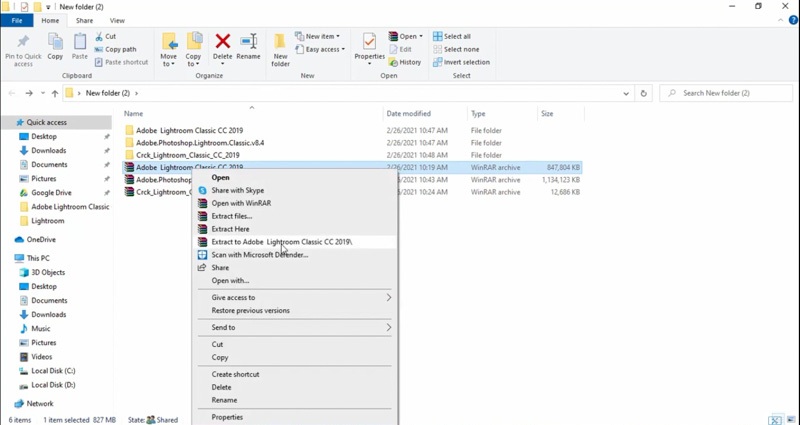The width and height of the screenshot is (800, 425).
Task: Click the Rename icon in Organize group
Action: point(248,41)
